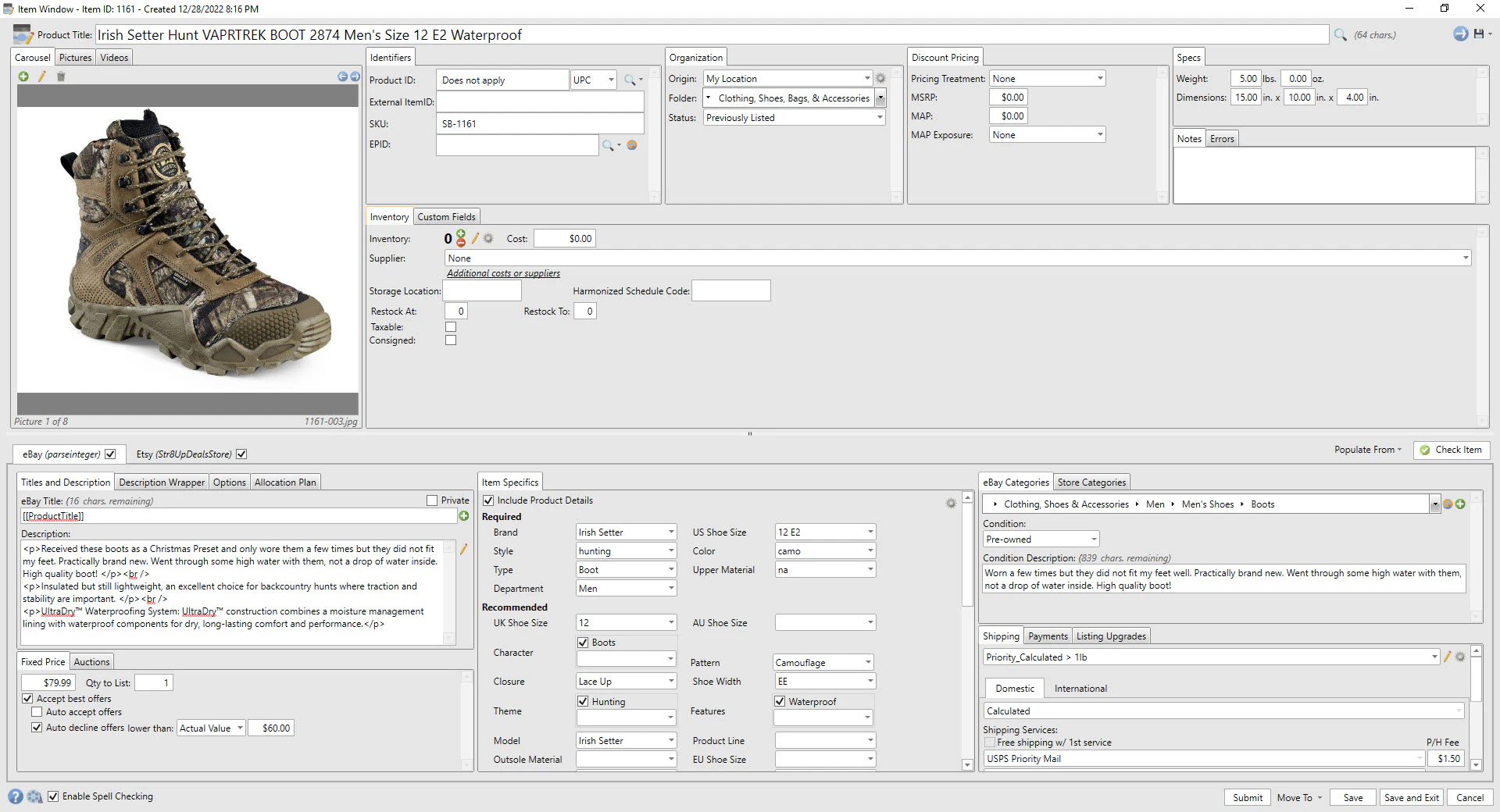Viewport: 1500px width, 812px height.
Task: Save the item using the save icon
Action: 1479,34
